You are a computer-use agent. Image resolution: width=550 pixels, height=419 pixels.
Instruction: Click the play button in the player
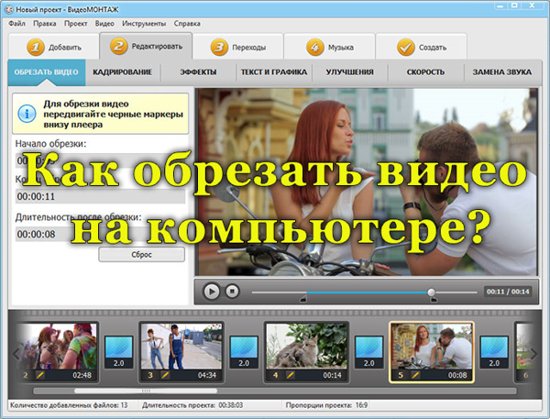pyautogui.click(x=211, y=291)
